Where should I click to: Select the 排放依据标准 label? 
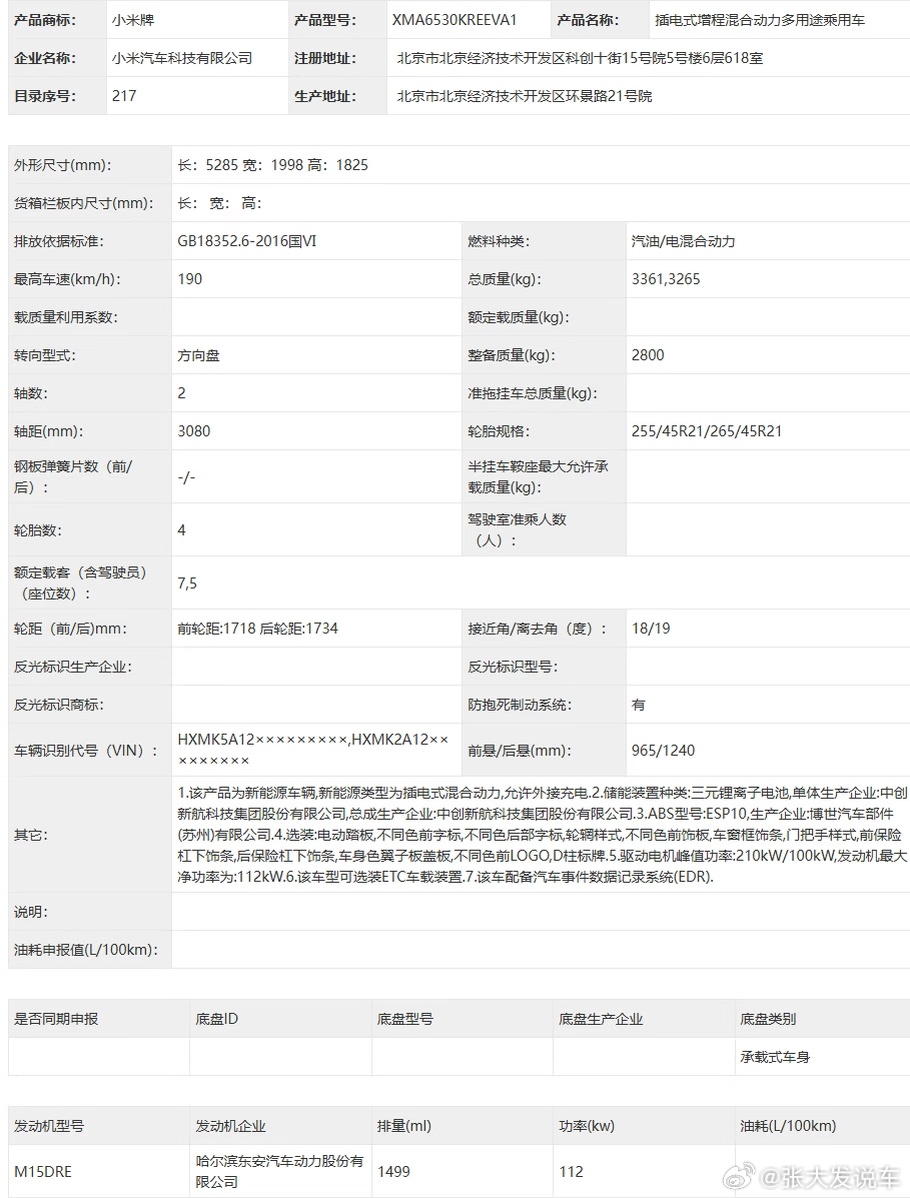click(x=59, y=241)
